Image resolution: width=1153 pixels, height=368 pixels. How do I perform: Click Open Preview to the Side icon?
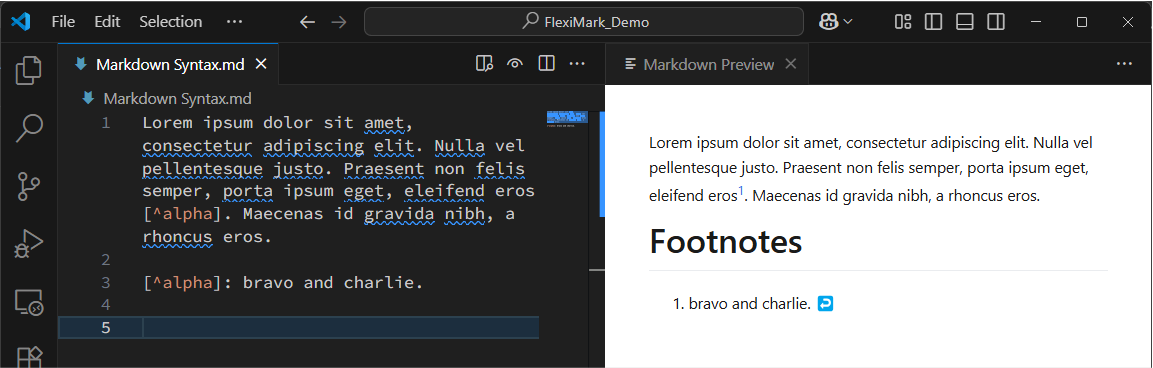pos(483,64)
